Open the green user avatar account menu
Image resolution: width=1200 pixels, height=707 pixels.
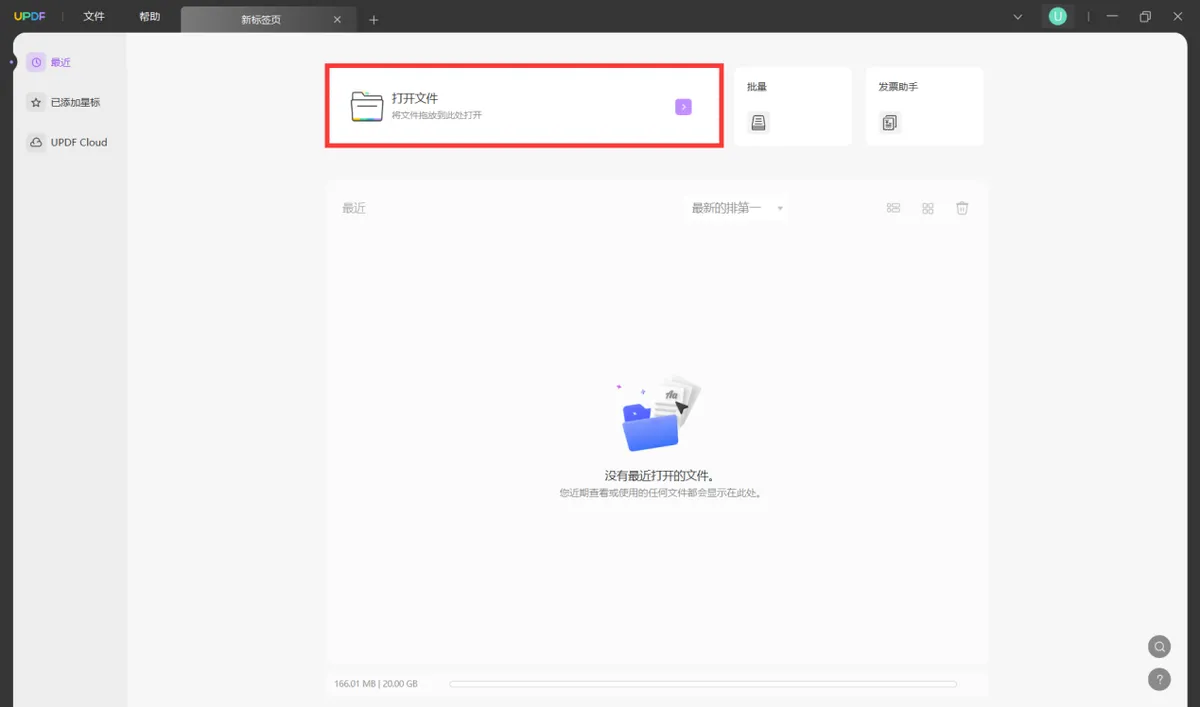(1057, 16)
